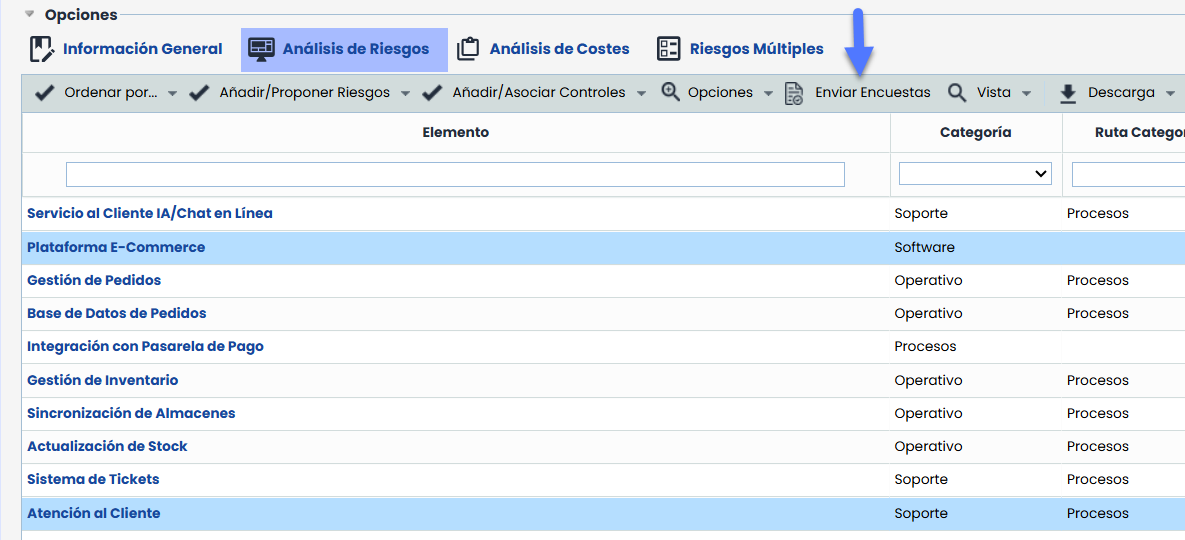This screenshot has height=540, width=1185.
Task: Open the Plataforma E-Commerce element link
Action: (x=116, y=247)
